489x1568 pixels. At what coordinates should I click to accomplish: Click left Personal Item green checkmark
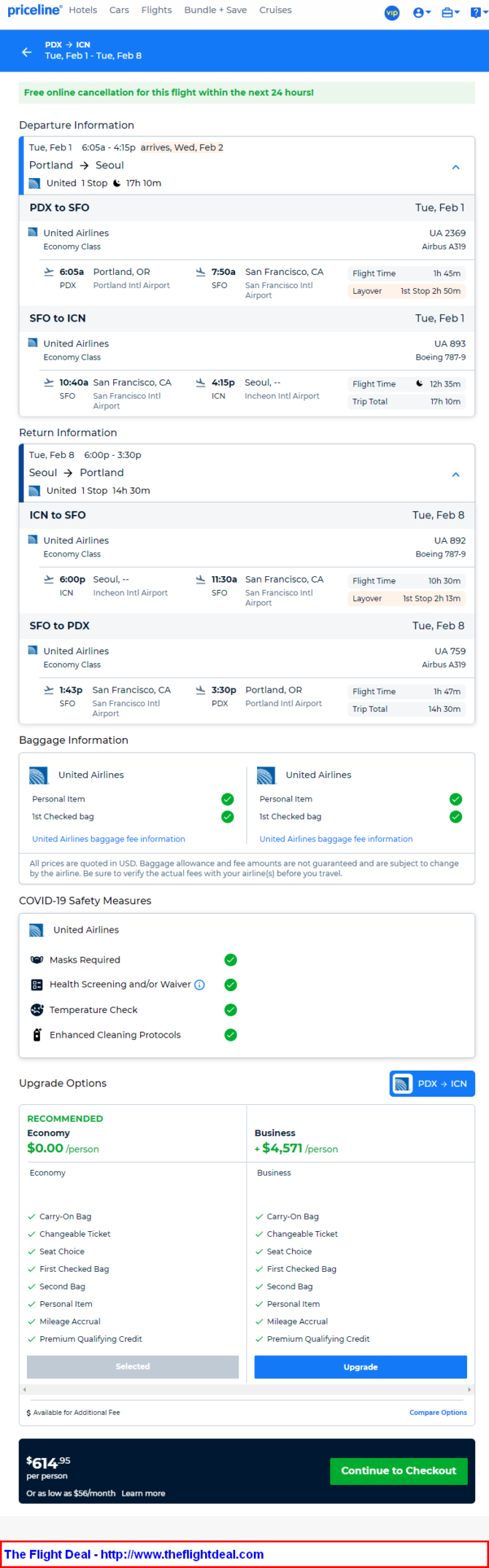click(228, 799)
